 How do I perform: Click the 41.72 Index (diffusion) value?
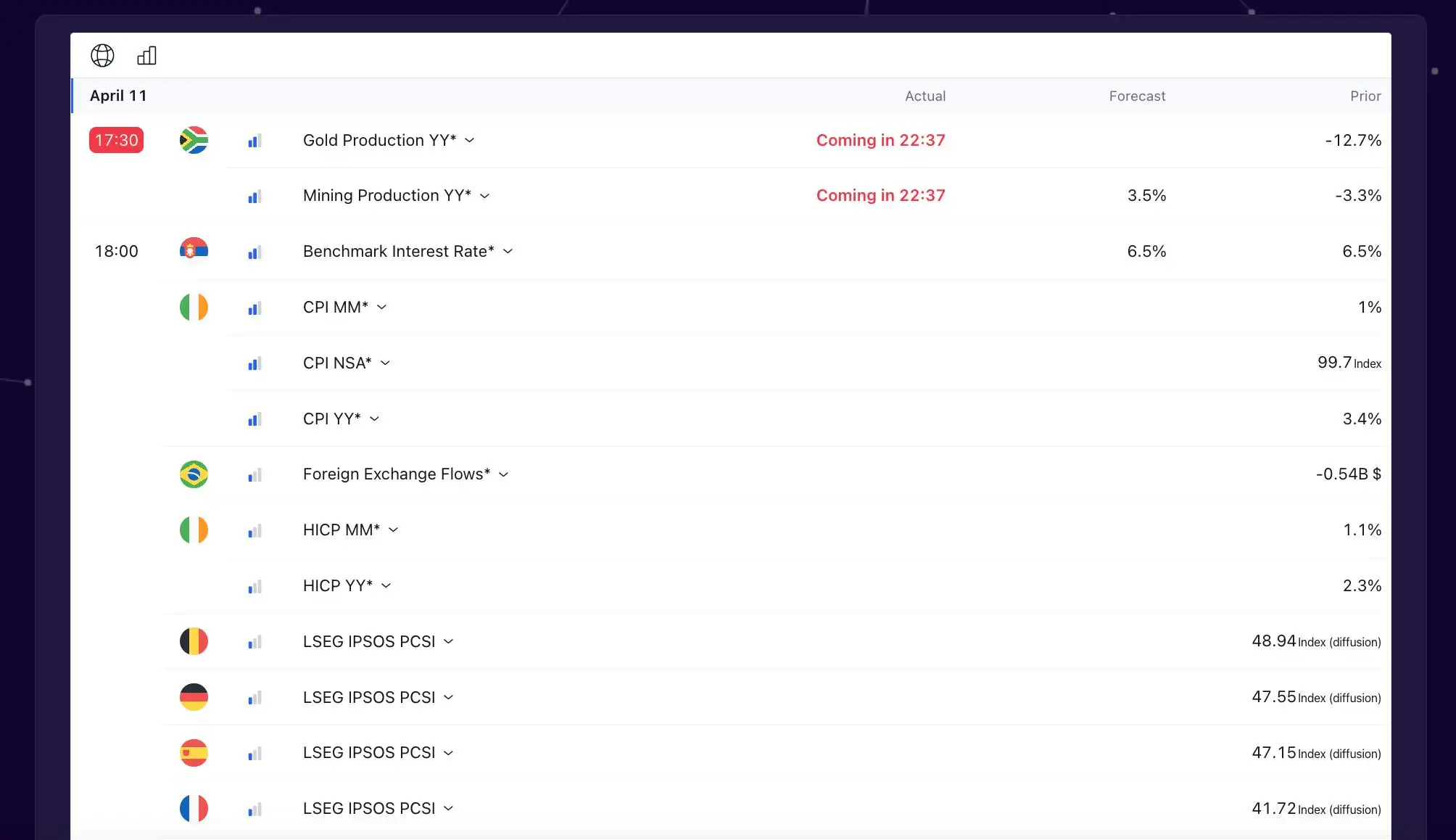[1316, 808]
